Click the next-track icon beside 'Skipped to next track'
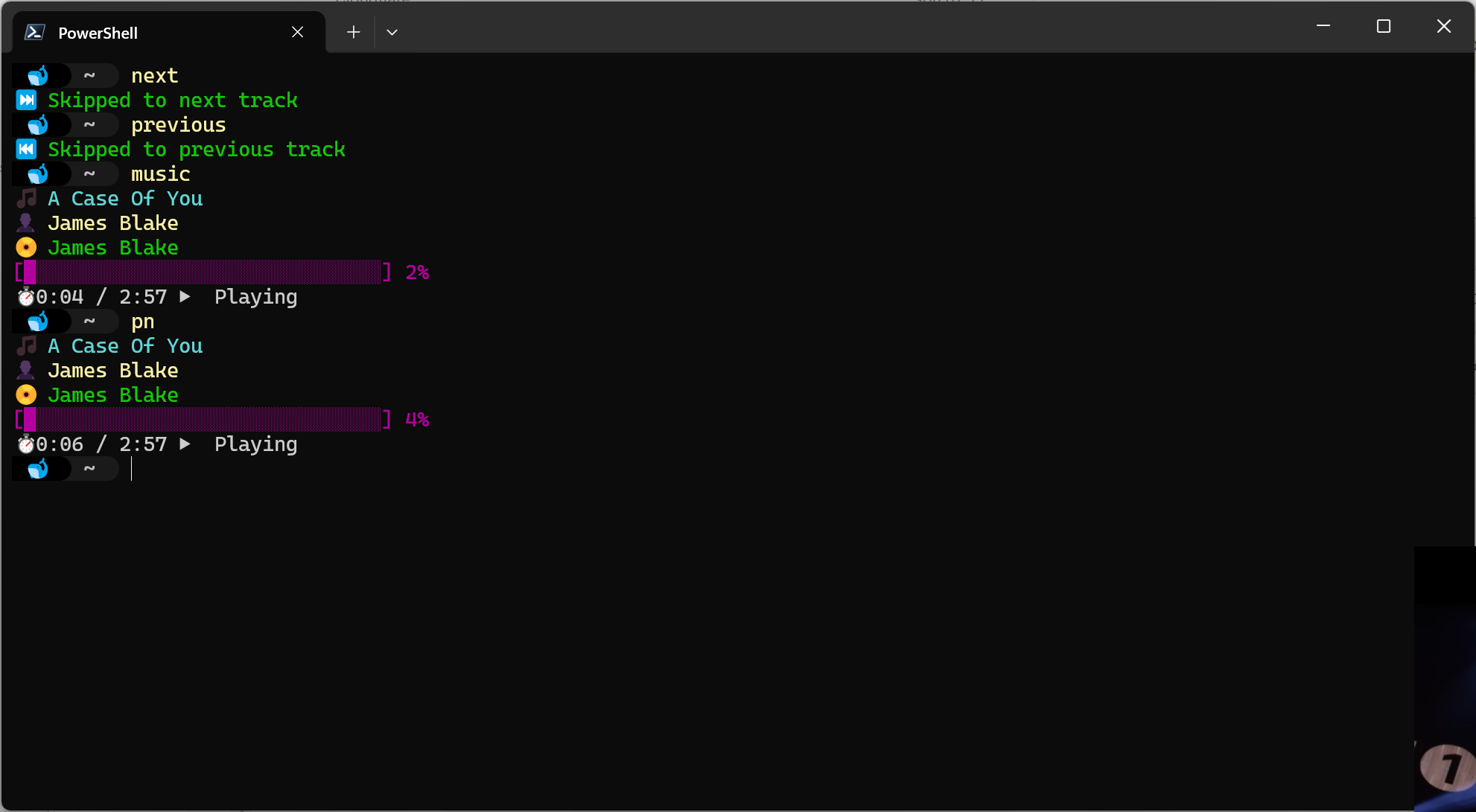The image size is (1476, 812). pos(26,100)
